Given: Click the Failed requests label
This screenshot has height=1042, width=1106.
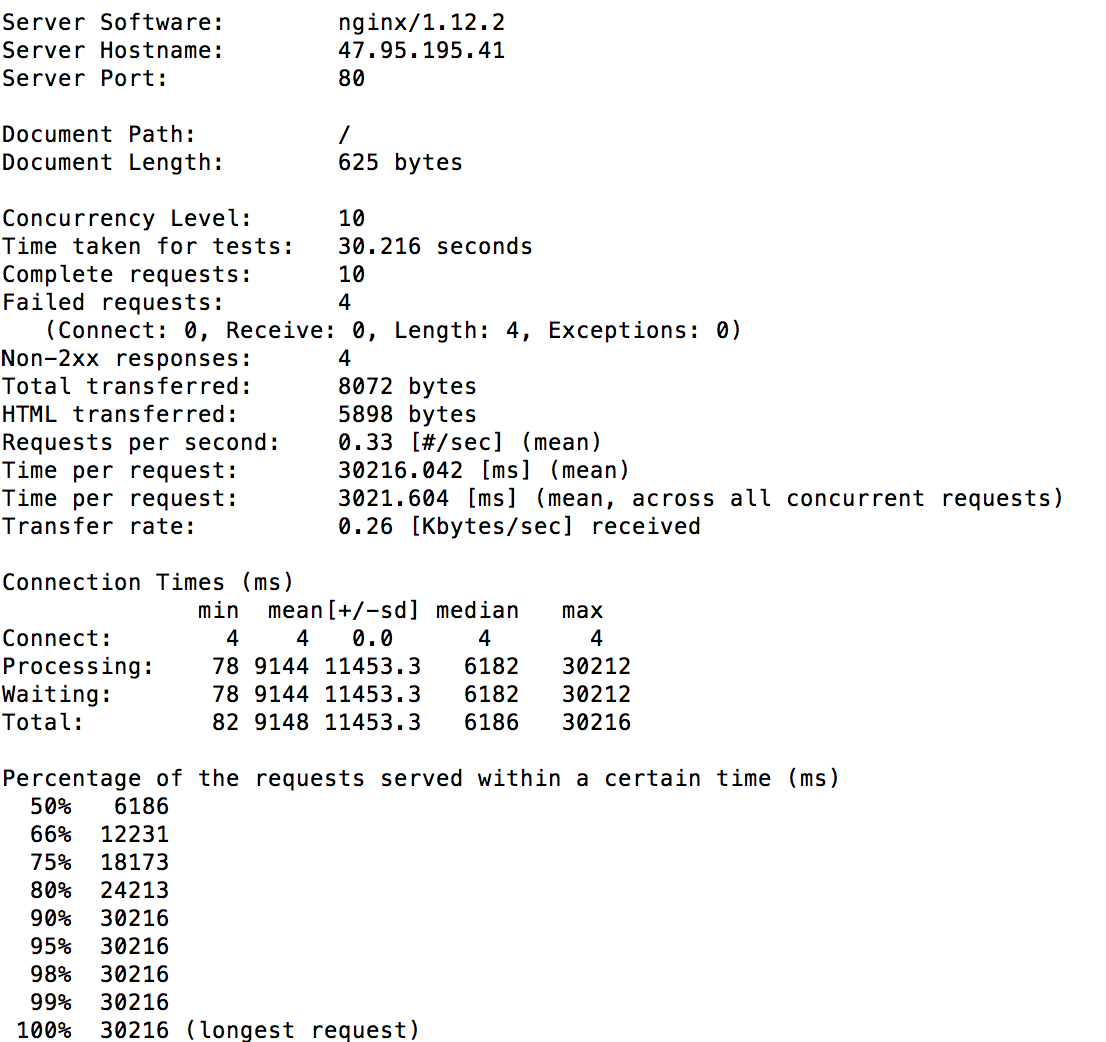Looking at the screenshot, I should click(113, 303).
